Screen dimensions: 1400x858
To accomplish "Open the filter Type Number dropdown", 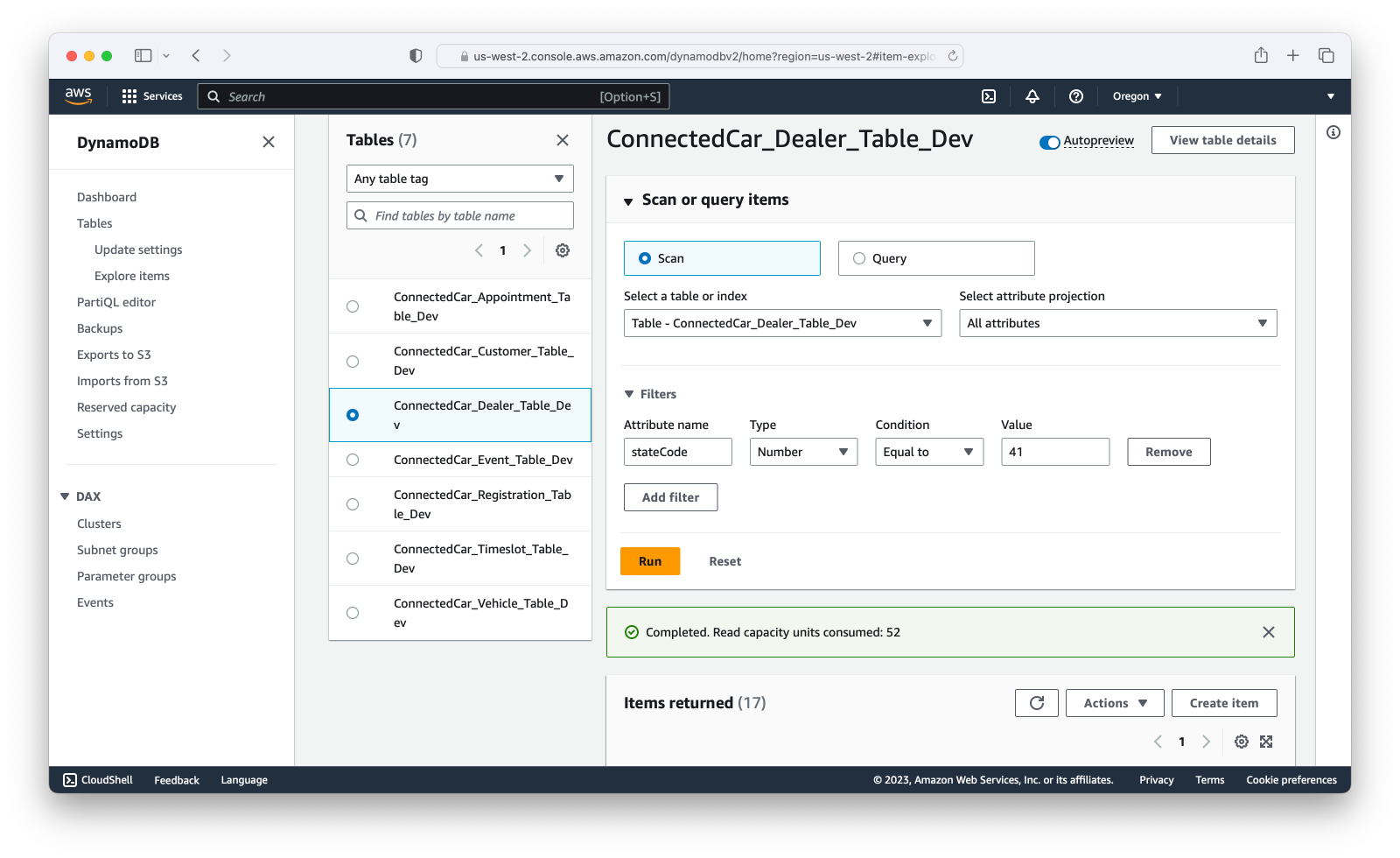I will 803,452.
